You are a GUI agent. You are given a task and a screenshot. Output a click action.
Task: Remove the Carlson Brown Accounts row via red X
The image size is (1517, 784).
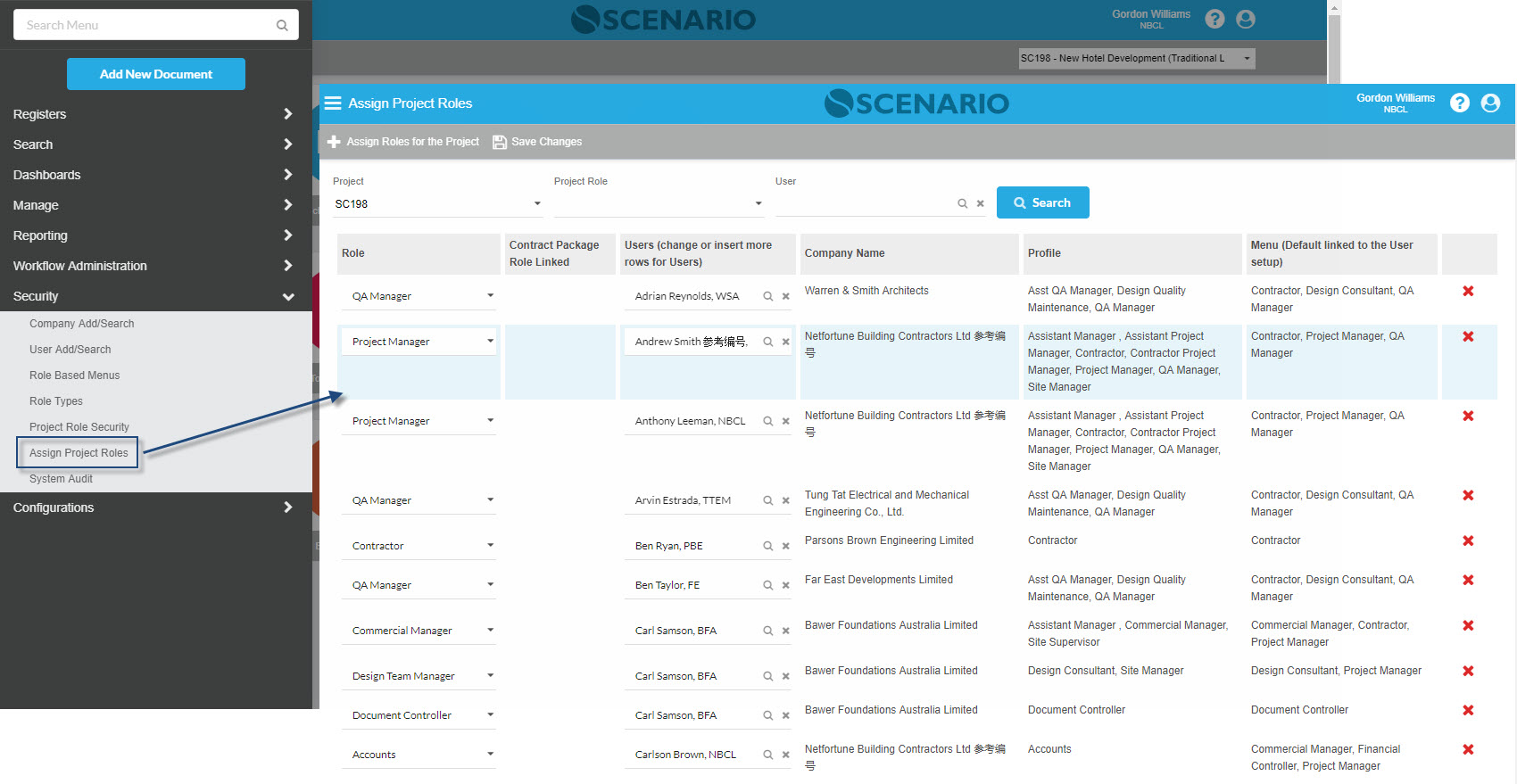coord(1467,750)
